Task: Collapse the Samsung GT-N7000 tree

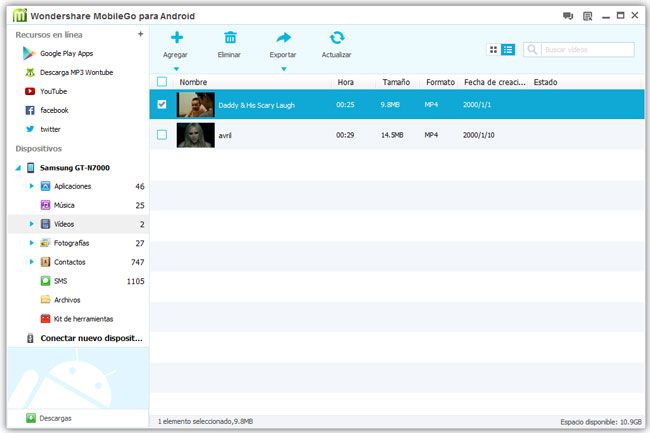Action: pos(18,168)
